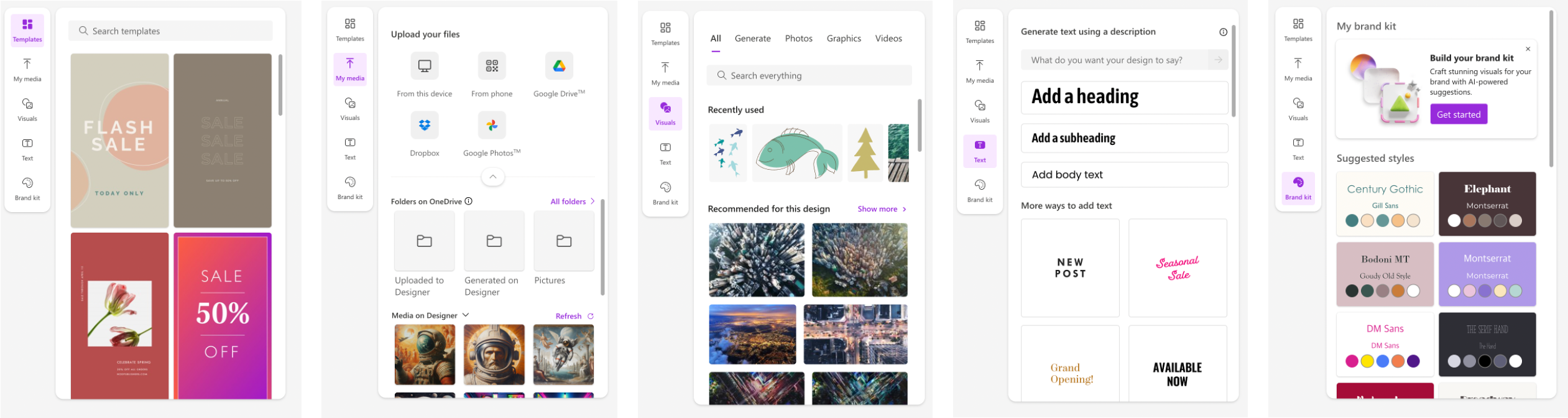Focus the Search everything field
This screenshot has width=1568, height=418.
coord(809,75)
